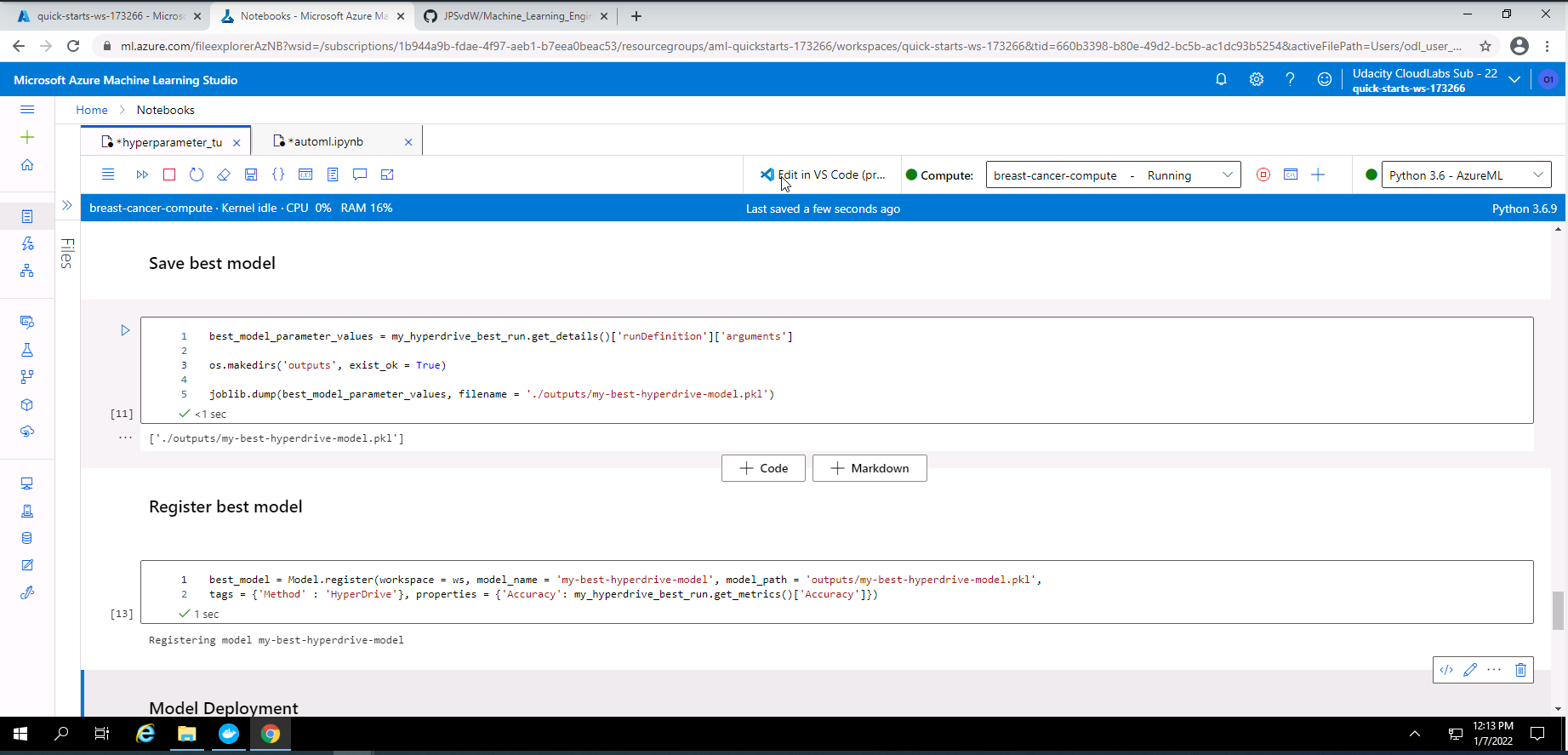The width and height of the screenshot is (1568, 755).
Task: Click notebook vertical scrollbar thumb
Action: 1558,610
